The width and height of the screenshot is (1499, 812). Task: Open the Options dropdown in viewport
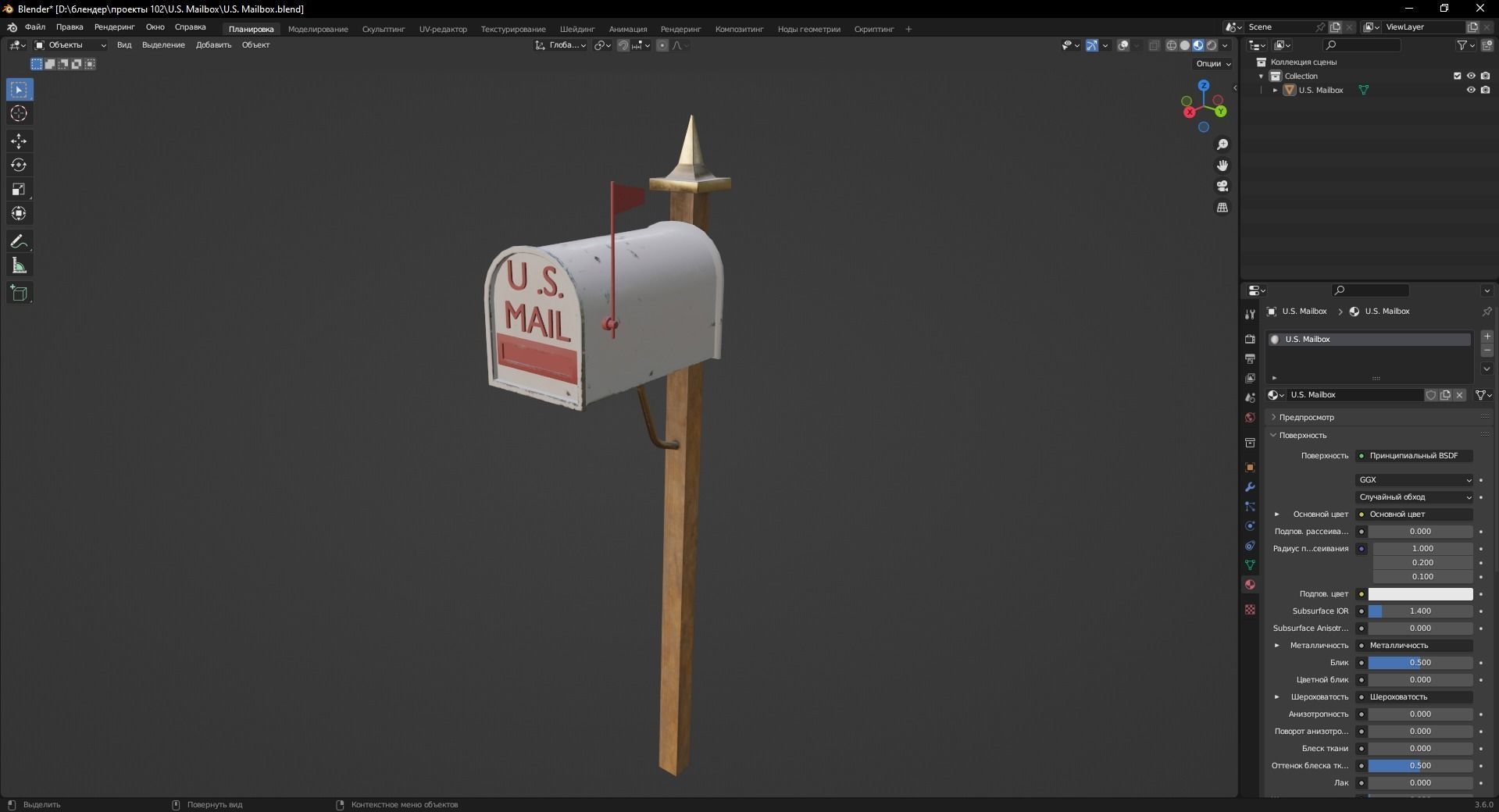click(1213, 63)
